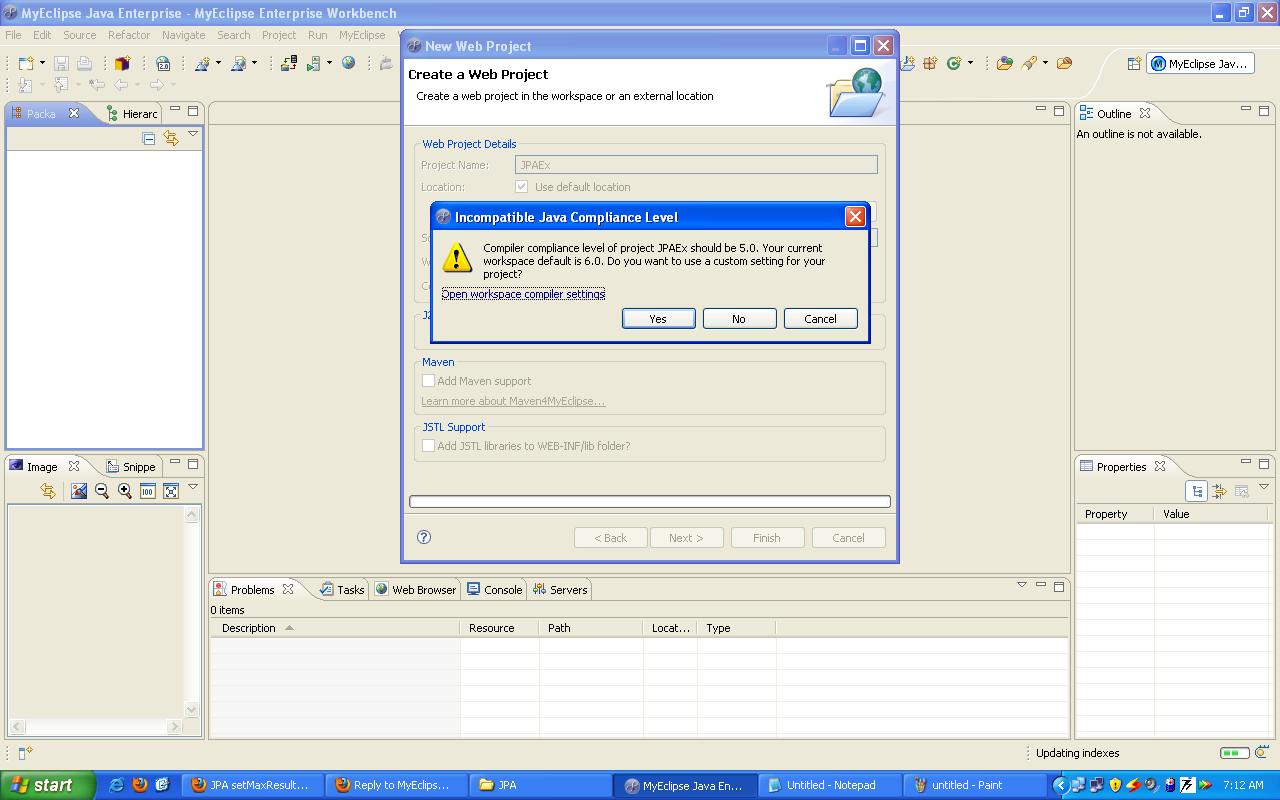Switch to the Snippets tab
The image size is (1280, 800).
[131, 467]
